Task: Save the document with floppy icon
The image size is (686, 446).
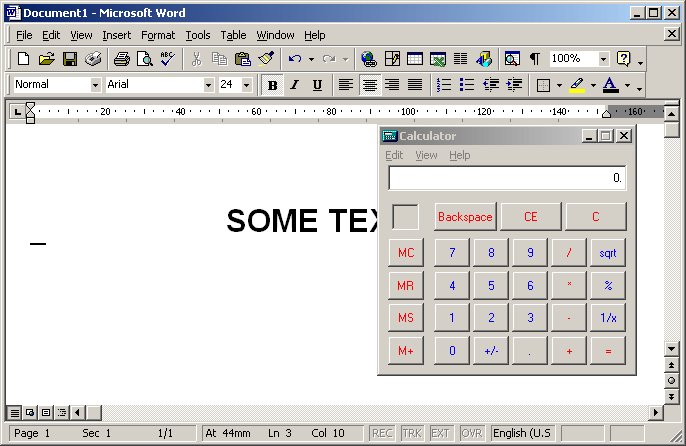Action: coord(70,59)
